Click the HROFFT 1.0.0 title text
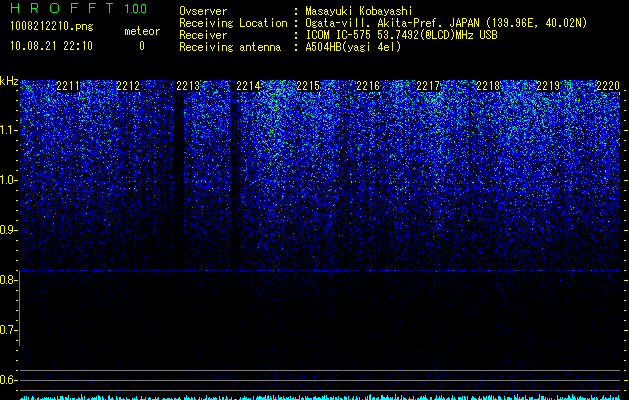The height and width of the screenshot is (400, 629). point(79,8)
